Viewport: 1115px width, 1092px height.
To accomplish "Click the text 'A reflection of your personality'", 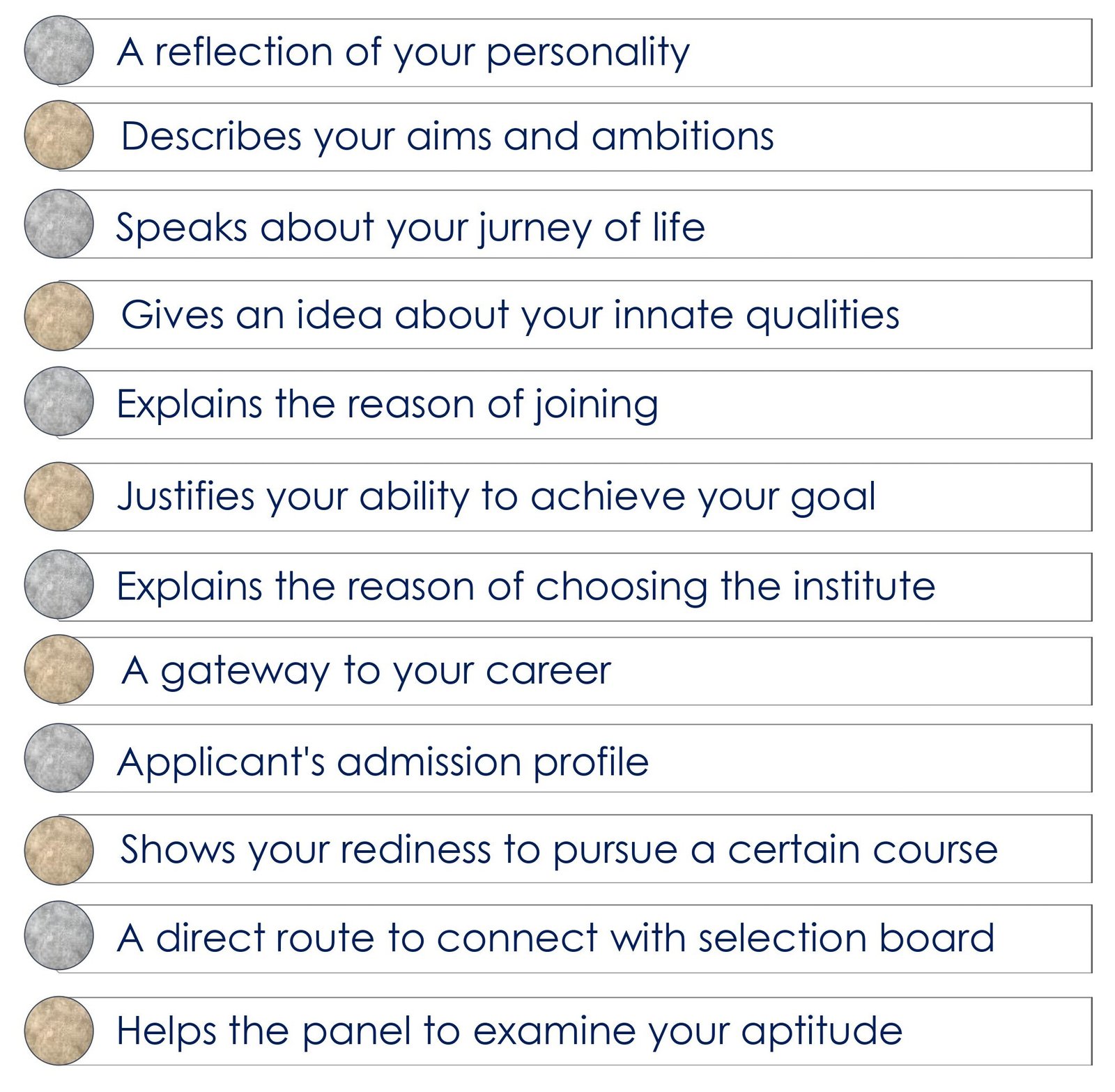I will tap(403, 53).
